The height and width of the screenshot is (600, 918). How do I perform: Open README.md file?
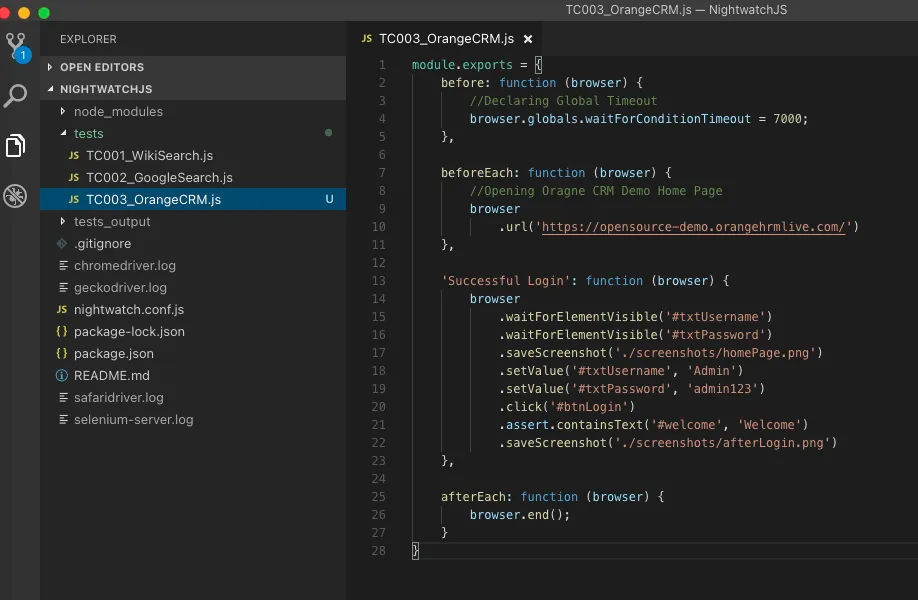[x=193, y=375]
